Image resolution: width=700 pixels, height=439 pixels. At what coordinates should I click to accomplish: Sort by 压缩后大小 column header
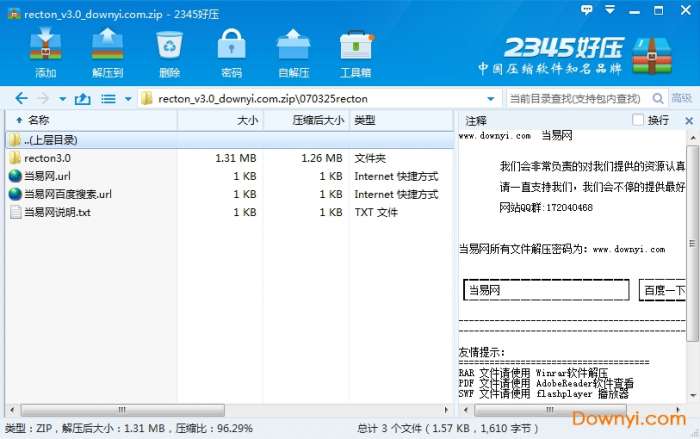[307, 120]
